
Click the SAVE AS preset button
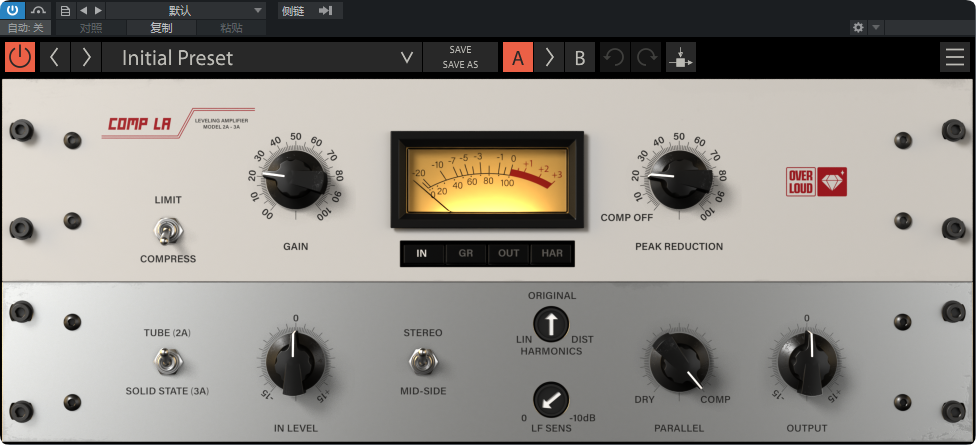461,64
